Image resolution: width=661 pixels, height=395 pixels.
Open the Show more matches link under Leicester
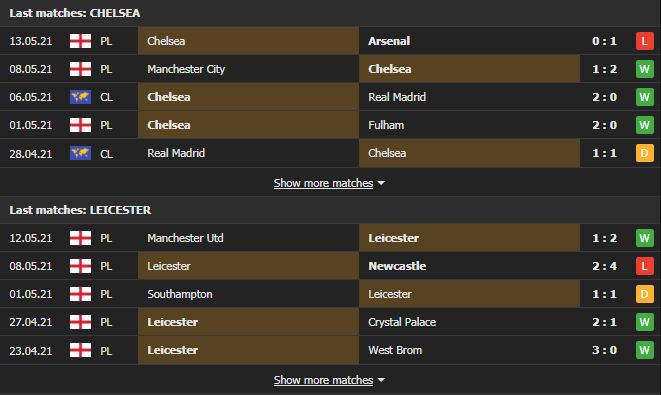tap(323, 380)
